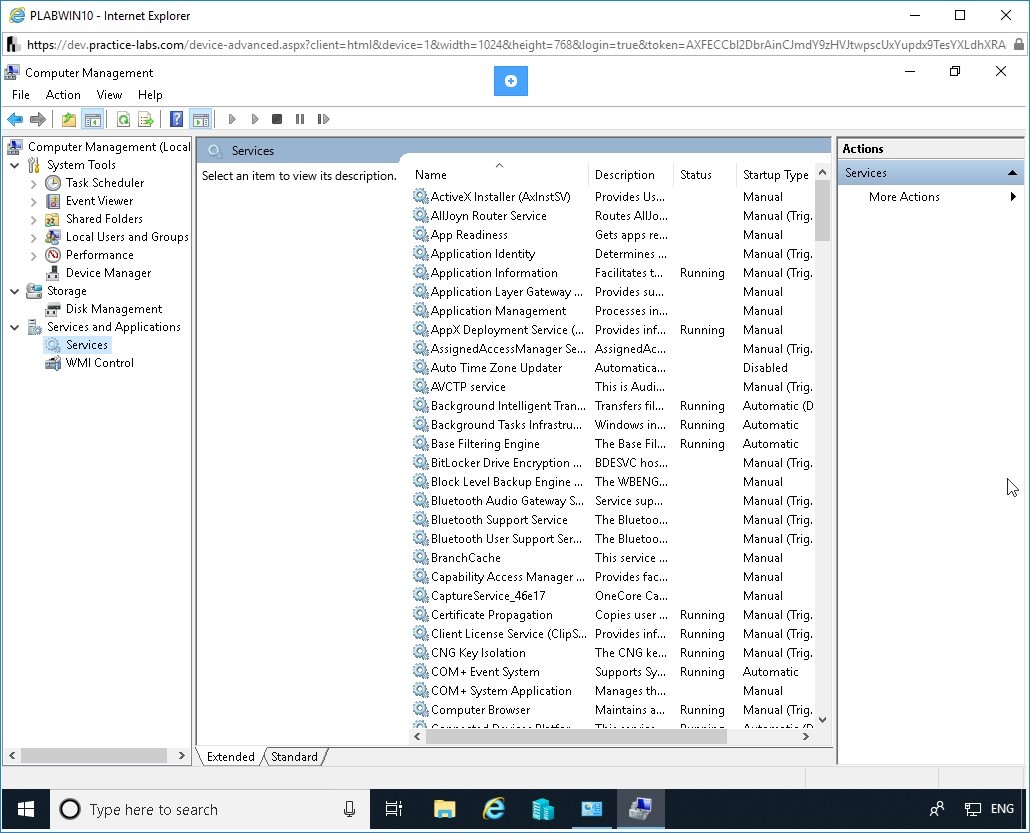Select the Computer Browser service
Image resolution: width=1030 pixels, height=833 pixels.
pos(480,710)
